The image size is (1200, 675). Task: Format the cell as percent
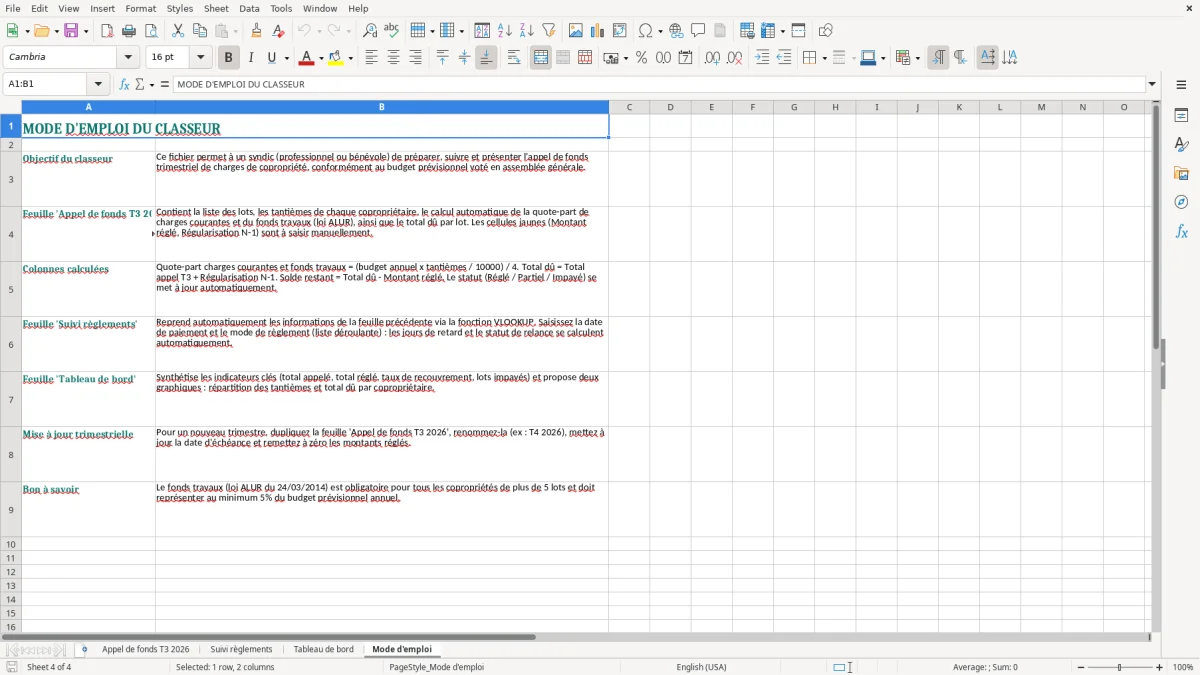(x=642, y=58)
